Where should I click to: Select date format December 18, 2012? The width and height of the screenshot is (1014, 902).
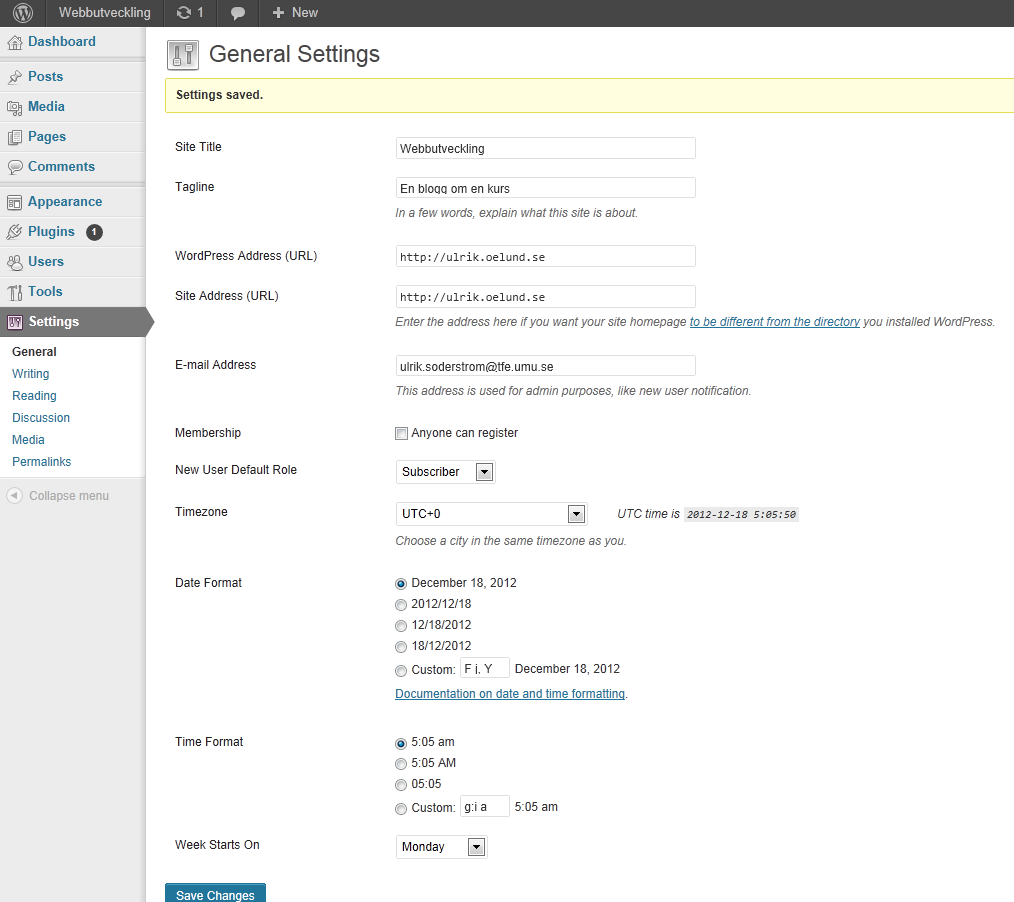[401, 584]
